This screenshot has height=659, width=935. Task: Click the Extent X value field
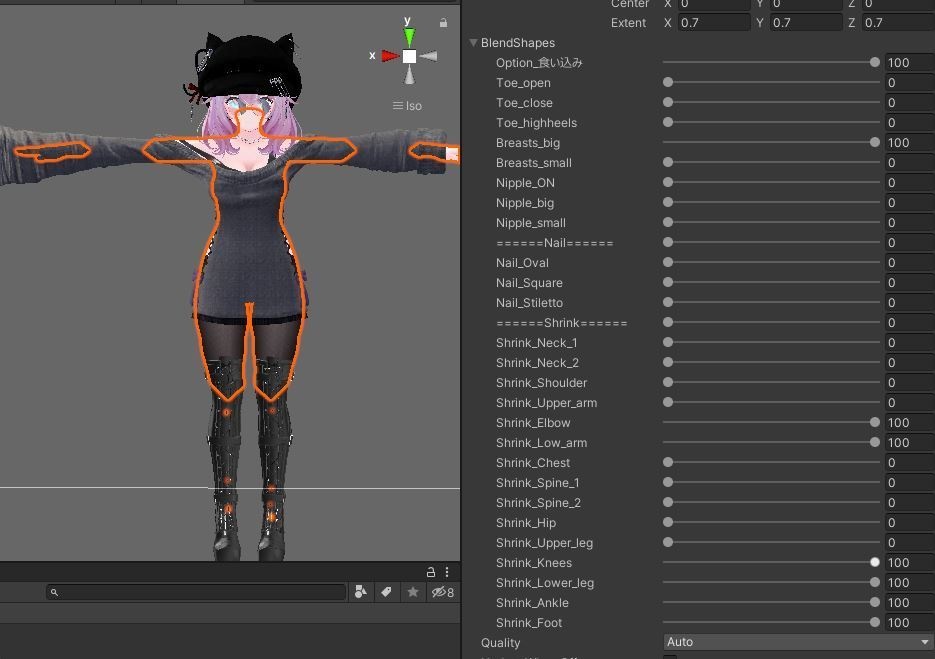714,23
